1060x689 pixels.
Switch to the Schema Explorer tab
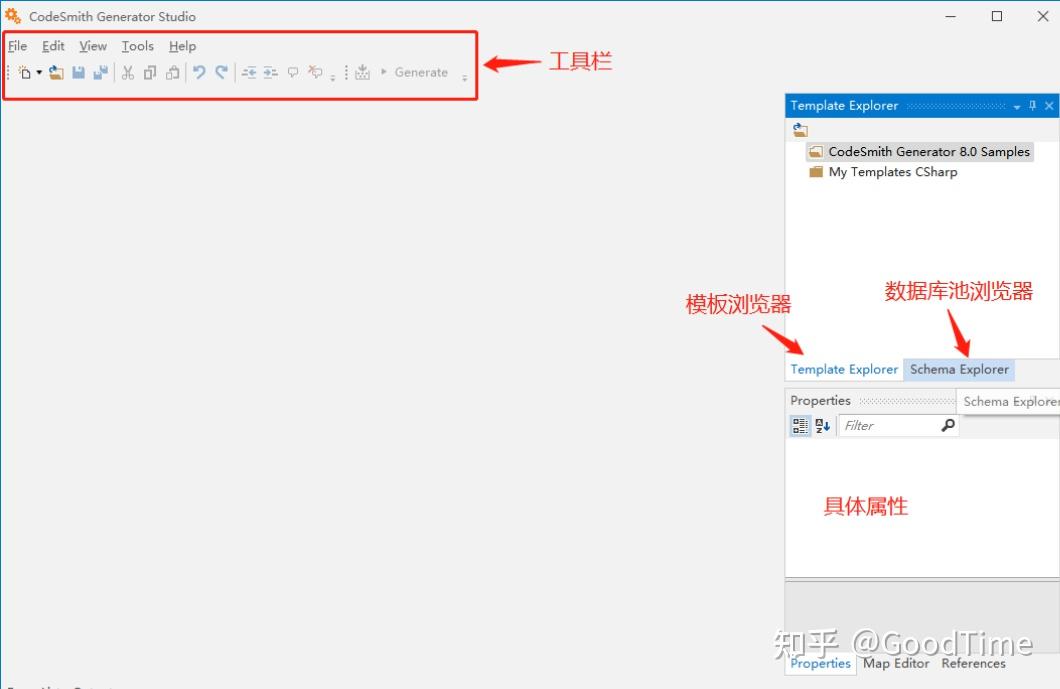(x=958, y=369)
